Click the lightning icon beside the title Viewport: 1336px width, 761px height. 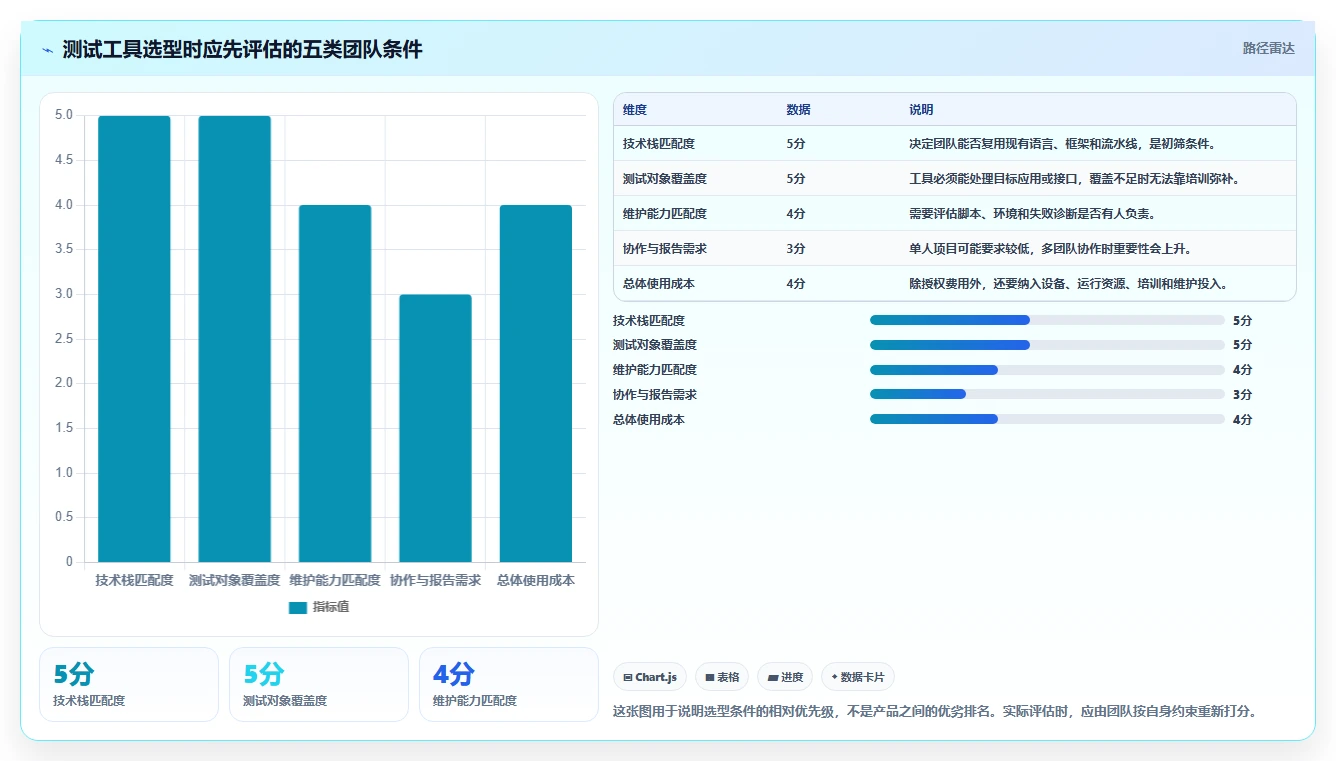[48, 50]
